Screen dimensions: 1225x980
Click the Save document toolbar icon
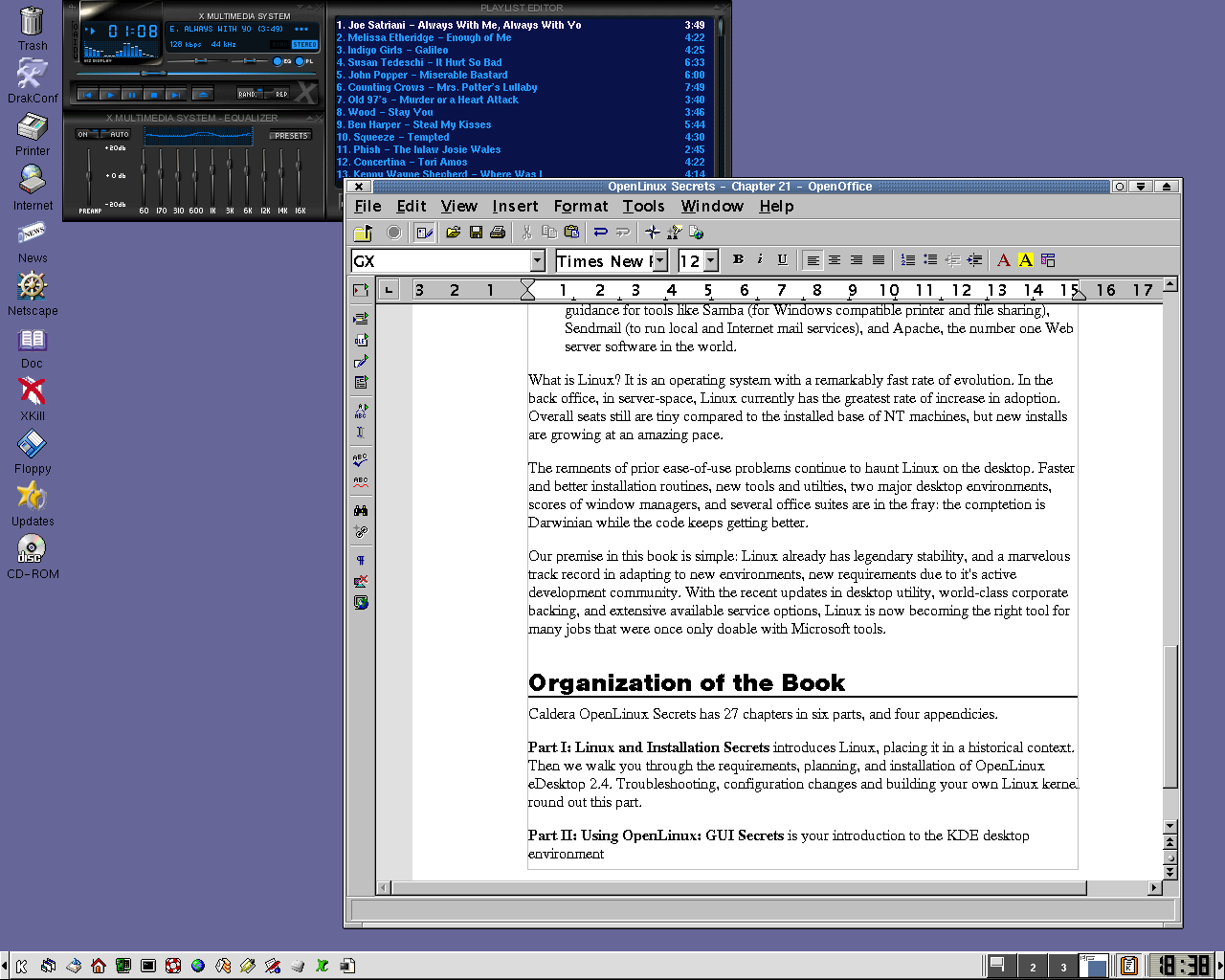tap(476, 232)
